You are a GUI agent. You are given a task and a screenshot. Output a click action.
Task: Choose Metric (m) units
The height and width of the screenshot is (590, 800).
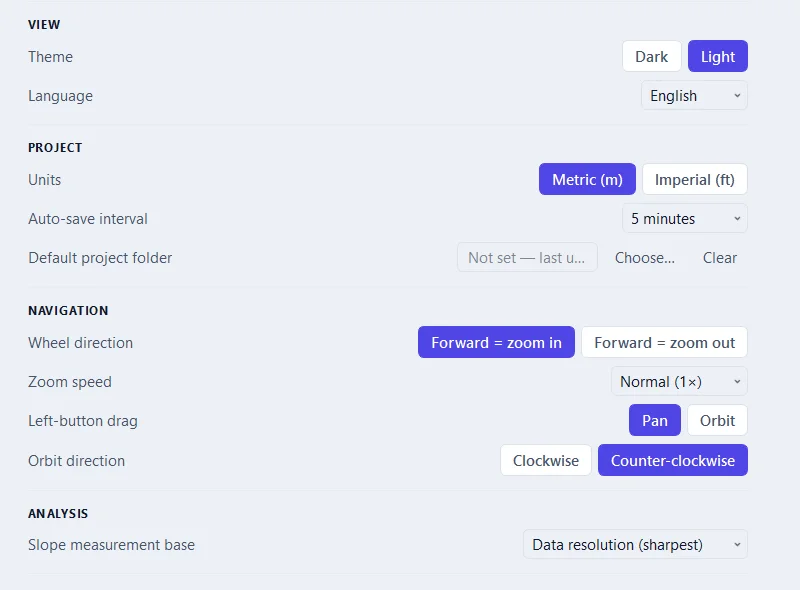[x=587, y=179]
